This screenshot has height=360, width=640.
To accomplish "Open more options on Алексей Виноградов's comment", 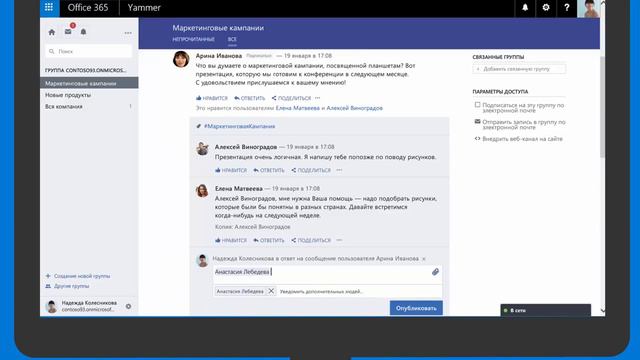I will point(339,170).
